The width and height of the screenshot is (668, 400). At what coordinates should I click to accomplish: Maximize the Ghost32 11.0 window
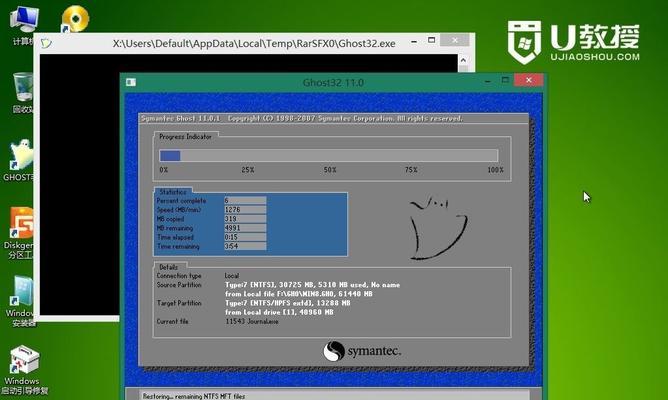click(505, 80)
